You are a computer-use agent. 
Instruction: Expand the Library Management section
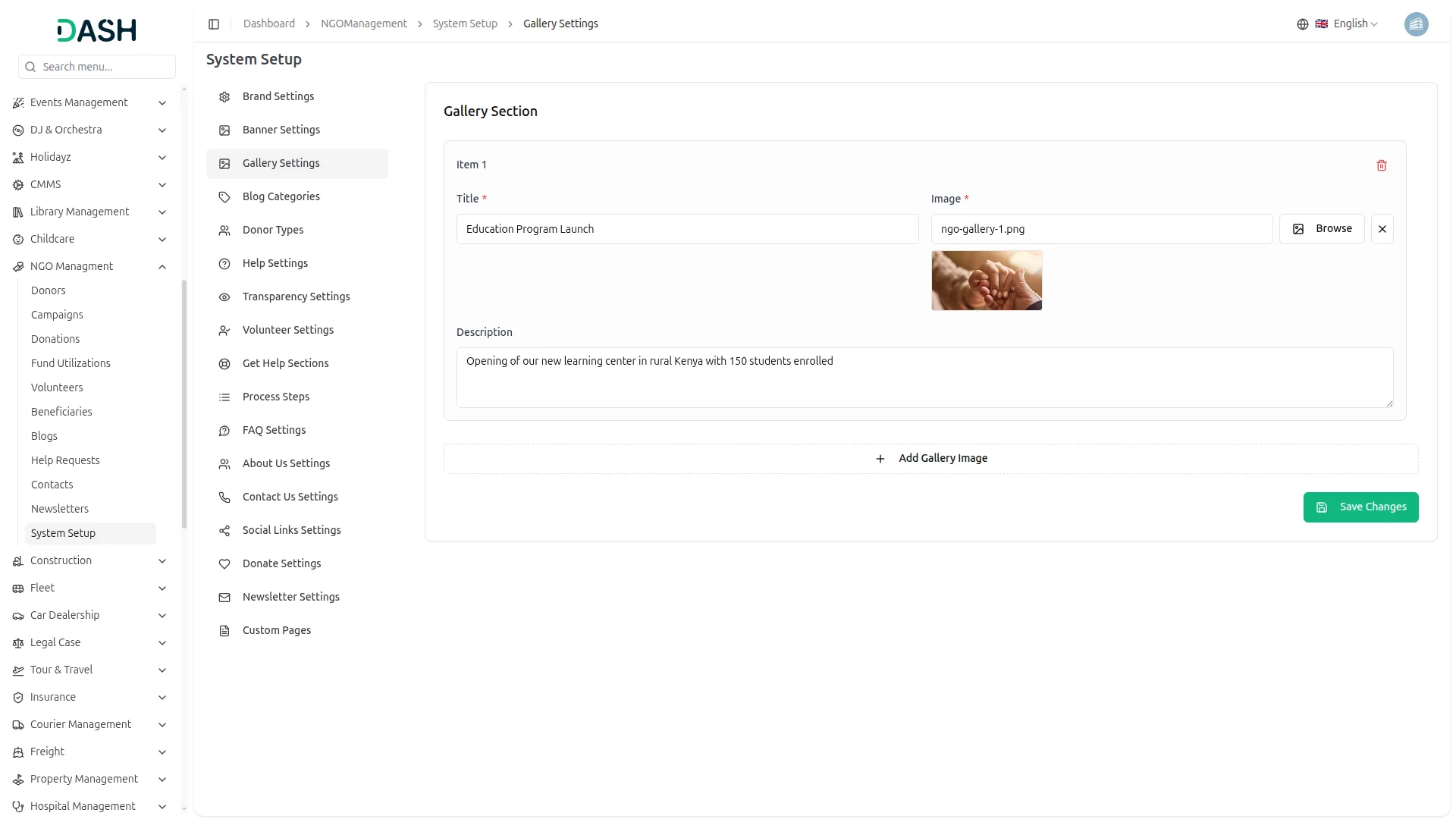coord(162,212)
